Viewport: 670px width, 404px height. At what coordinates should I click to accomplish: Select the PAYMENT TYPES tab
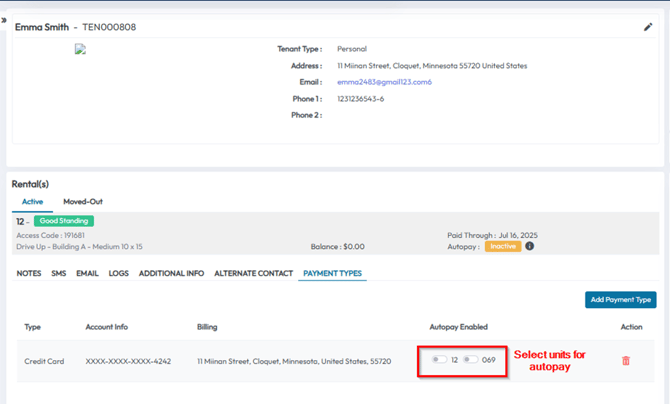(x=332, y=273)
